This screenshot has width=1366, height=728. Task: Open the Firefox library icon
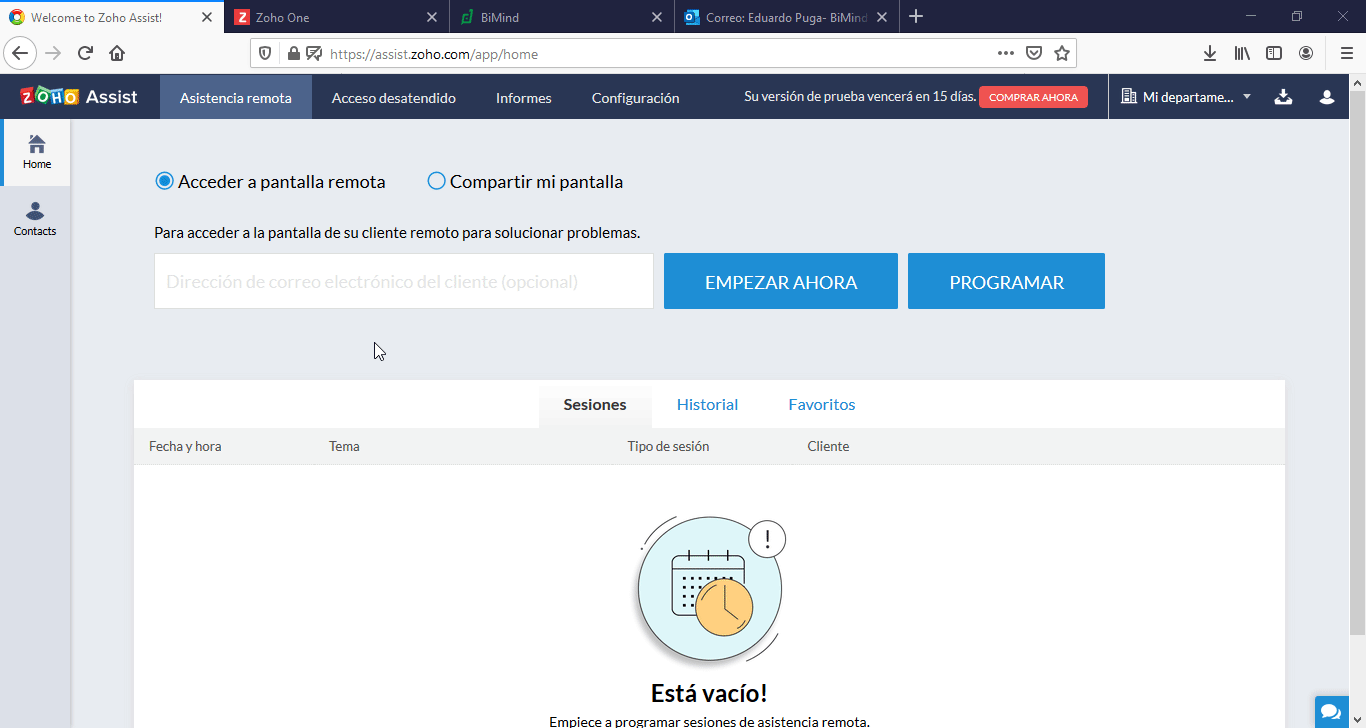pyautogui.click(x=1242, y=54)
